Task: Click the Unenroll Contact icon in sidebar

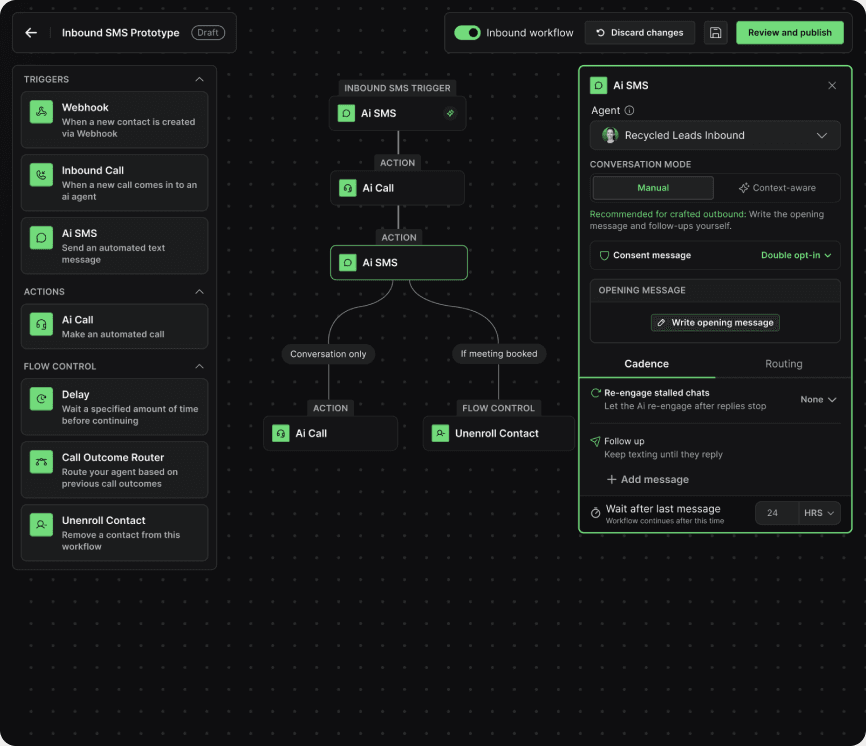Action: (41, 525)
